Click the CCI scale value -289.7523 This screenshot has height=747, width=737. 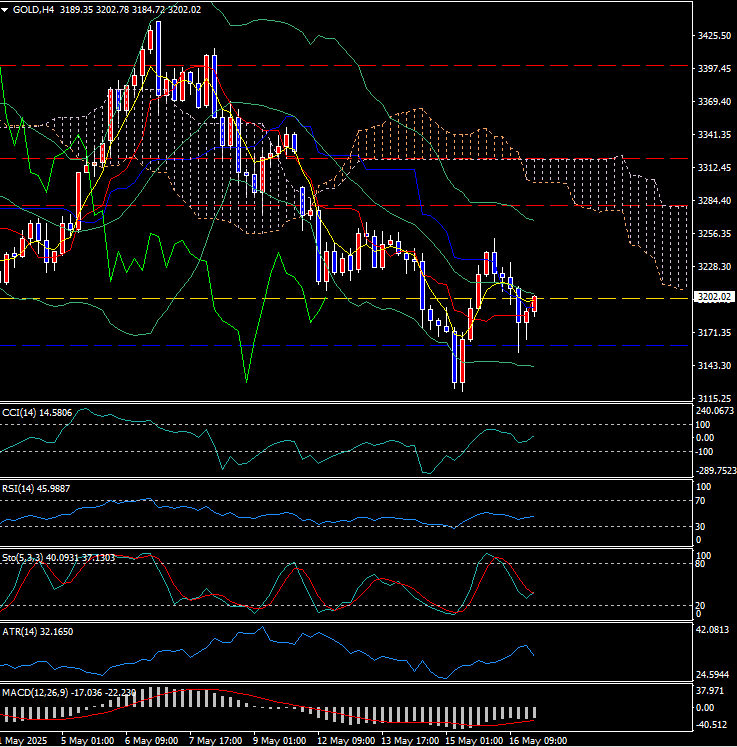(x=715, y=471)
